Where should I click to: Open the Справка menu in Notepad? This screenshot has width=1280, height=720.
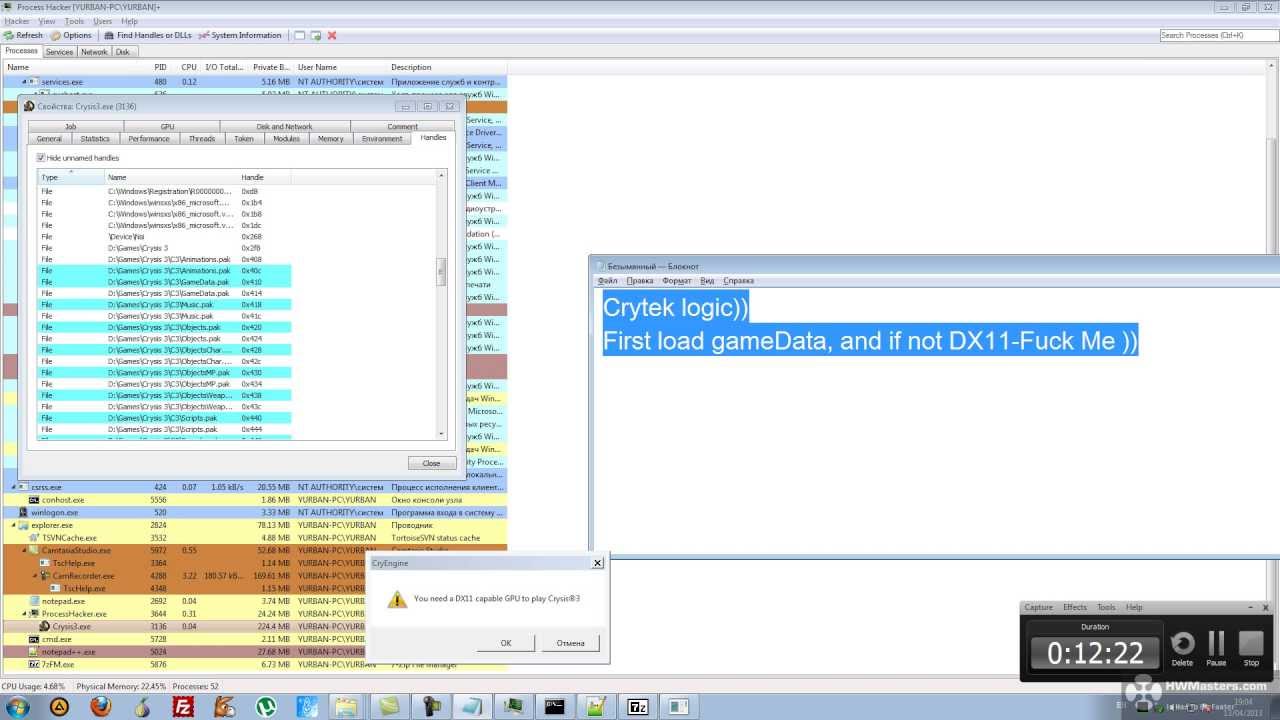[738, 281]
